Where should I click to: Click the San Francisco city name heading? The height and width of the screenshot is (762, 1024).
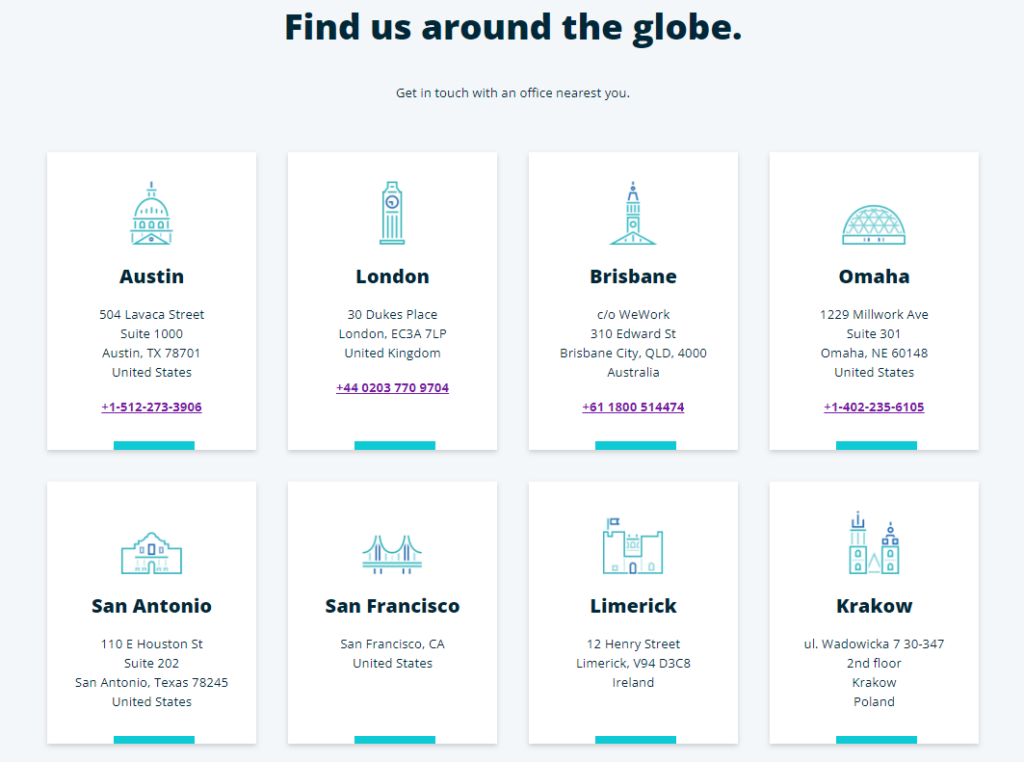point(392,606)
